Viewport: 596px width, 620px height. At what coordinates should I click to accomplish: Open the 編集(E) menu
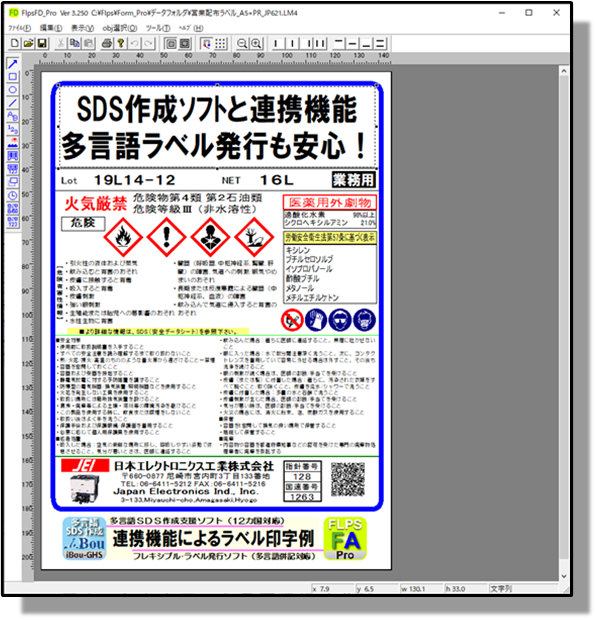(x=51, y=28)
